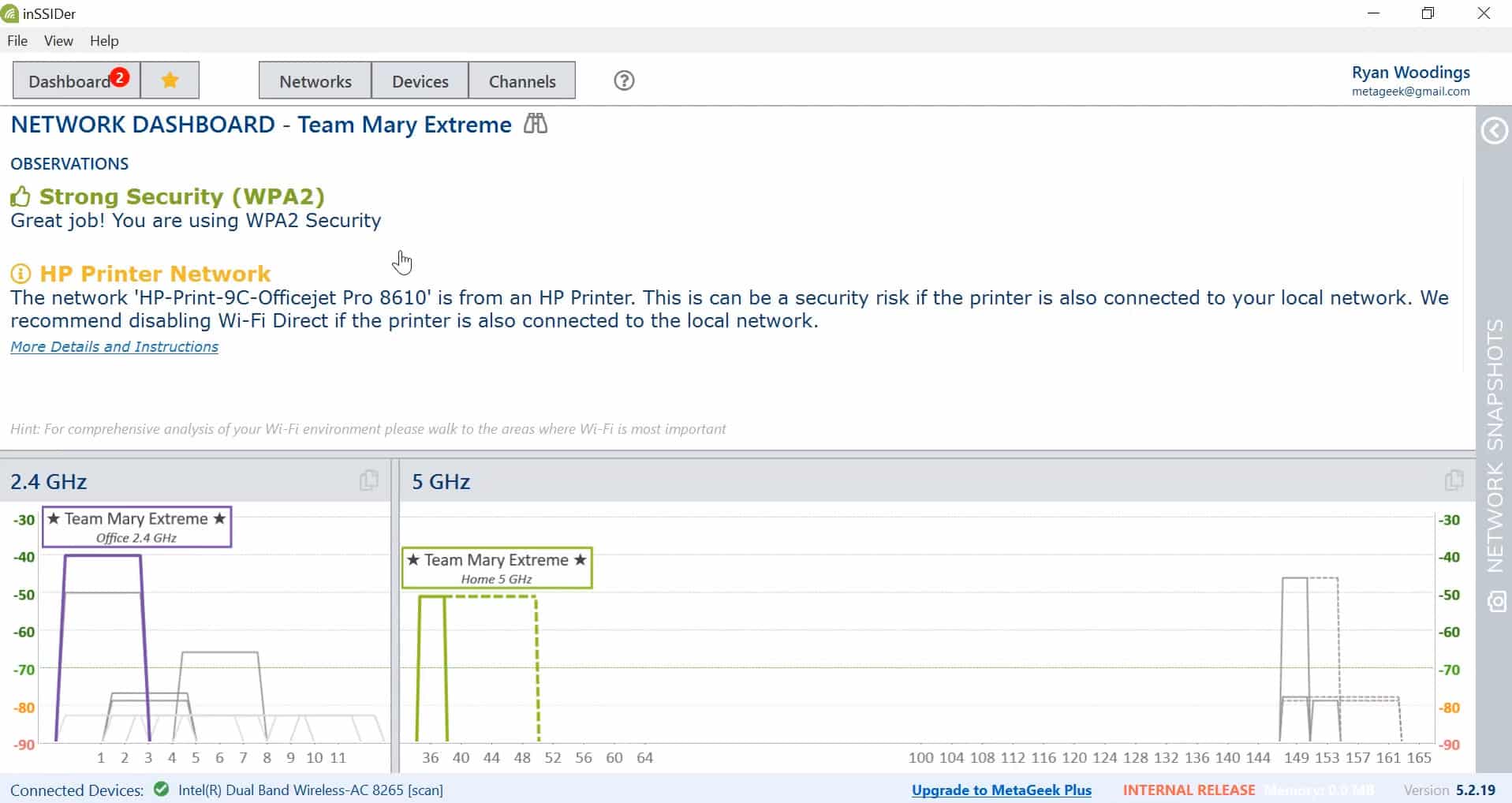Open the help question mark icon
This screenshot has height=803, width=1512.
(x=624, y=80)
